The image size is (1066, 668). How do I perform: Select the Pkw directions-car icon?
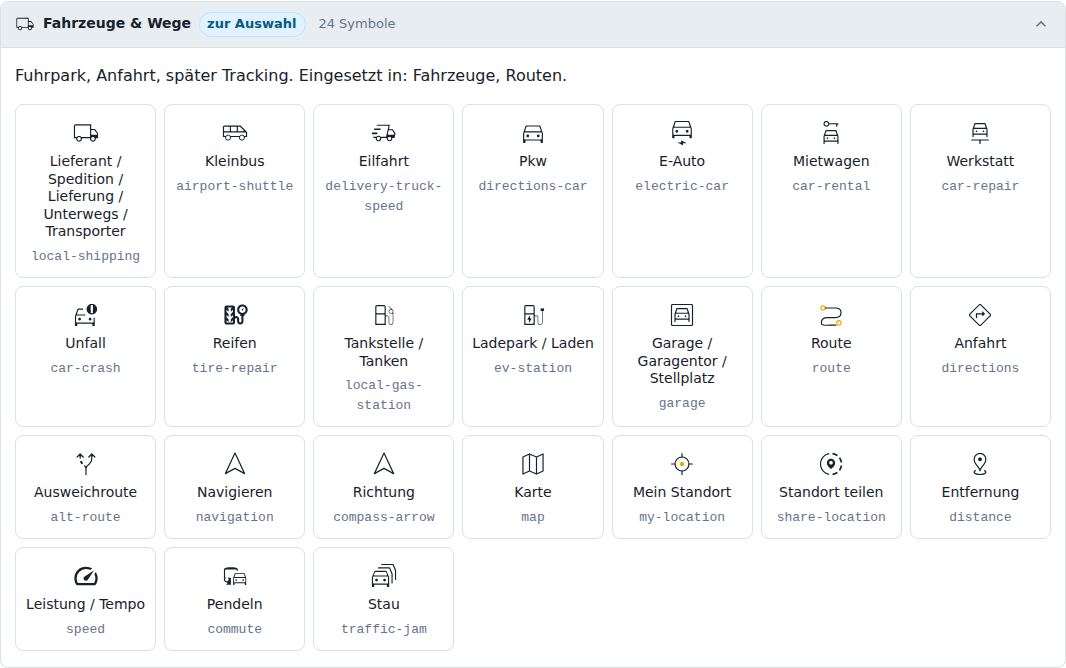pyautogui.click(x=533, y=133)
